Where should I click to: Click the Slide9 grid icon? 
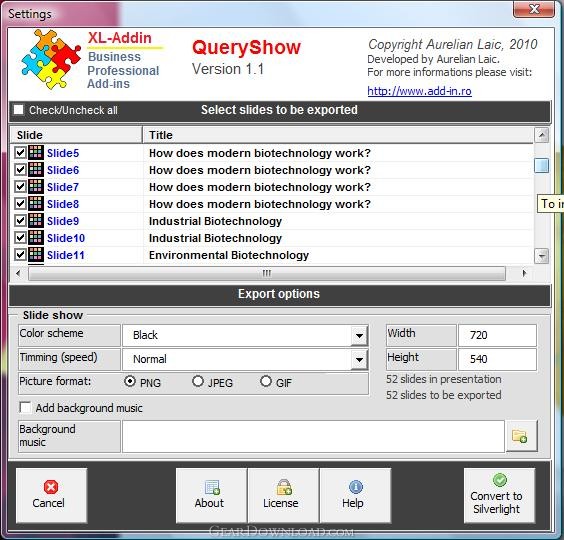click(36, 221)
